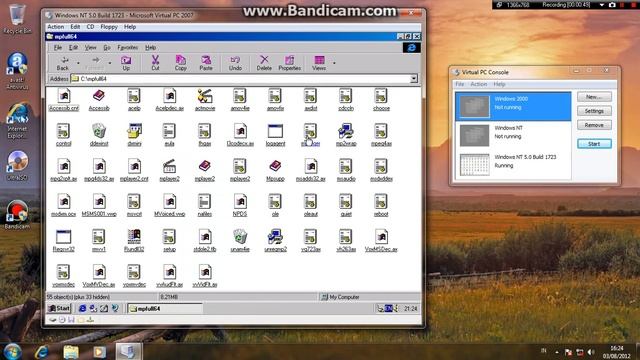Screen dimensions: 640x360
Task: Click the Start button in Virtual PC Console
Action: (594, 144)
